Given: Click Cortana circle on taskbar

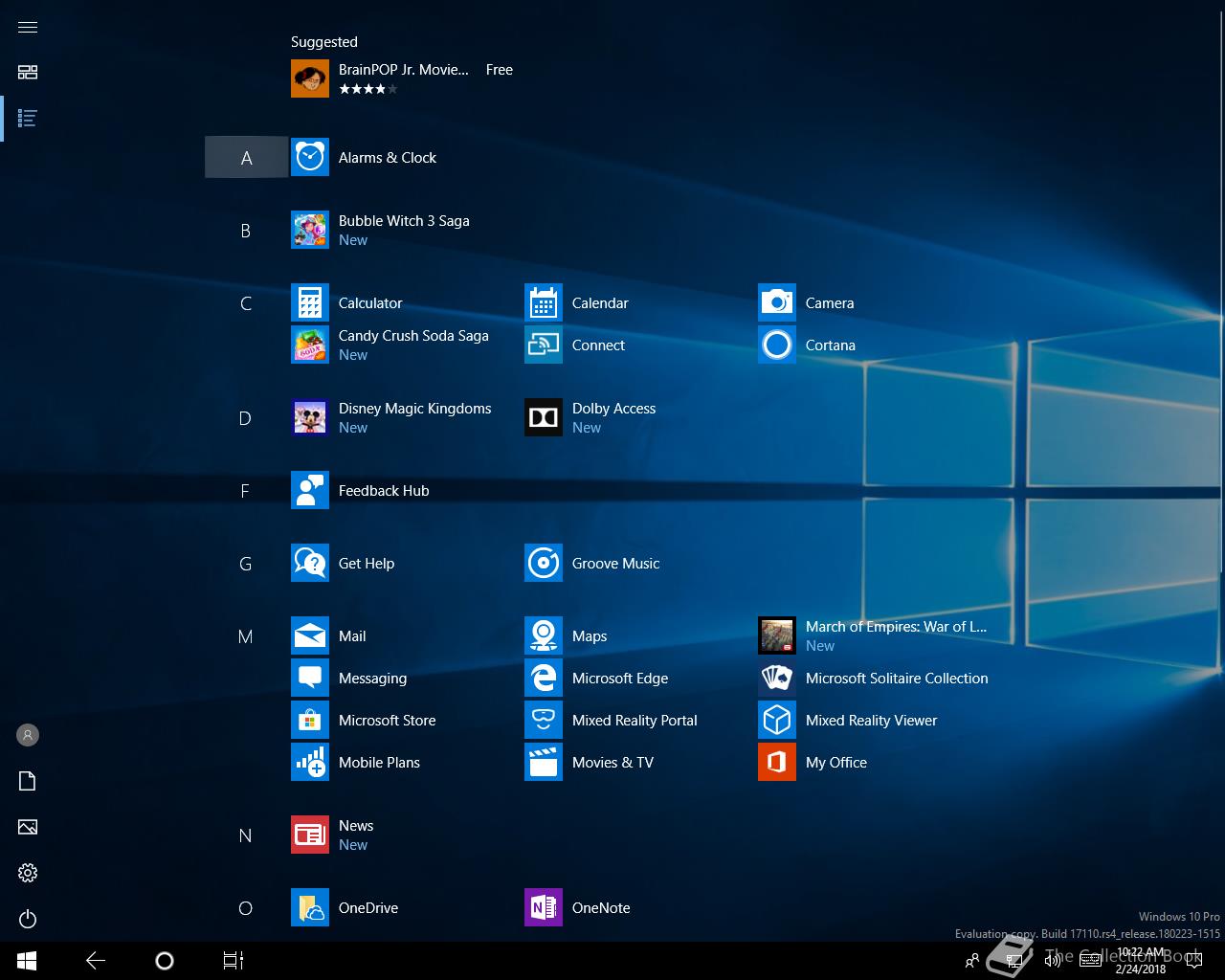Looking at the screenshot, I should [x=165, y=960].
